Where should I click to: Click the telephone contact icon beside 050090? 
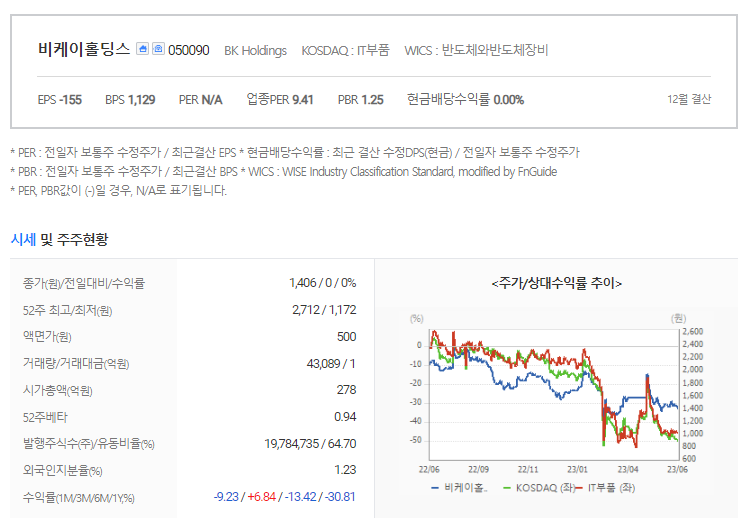[x=158, y=48]
